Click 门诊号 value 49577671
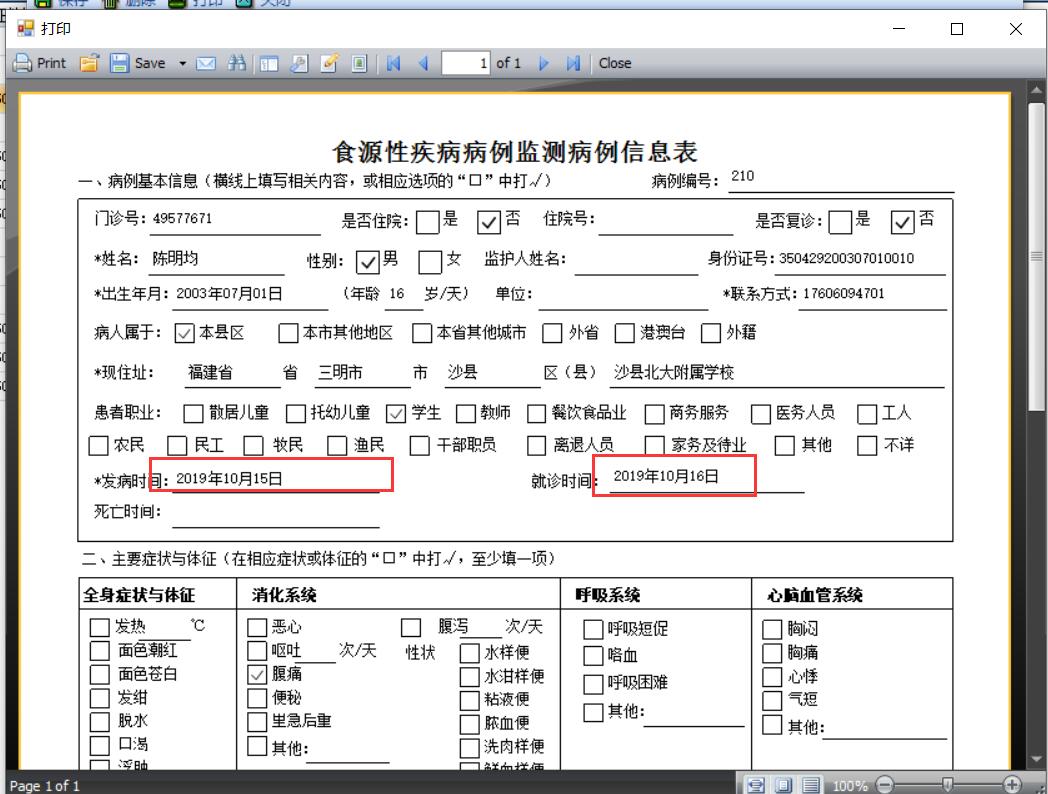Image resolution: width=1048 pixels, height=794 pixels. 182,219
